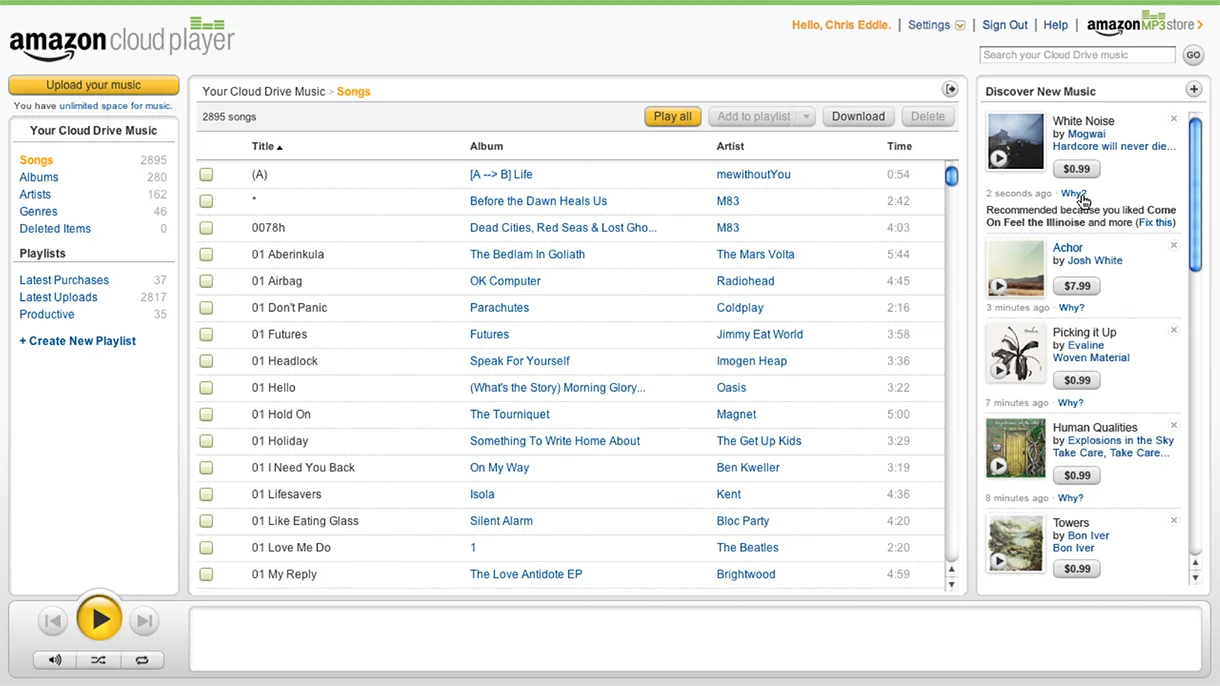Dismiss the Towers recommendation
Image resolution: width=1220 pixels, height=686 pixels.
[1174, 521]
